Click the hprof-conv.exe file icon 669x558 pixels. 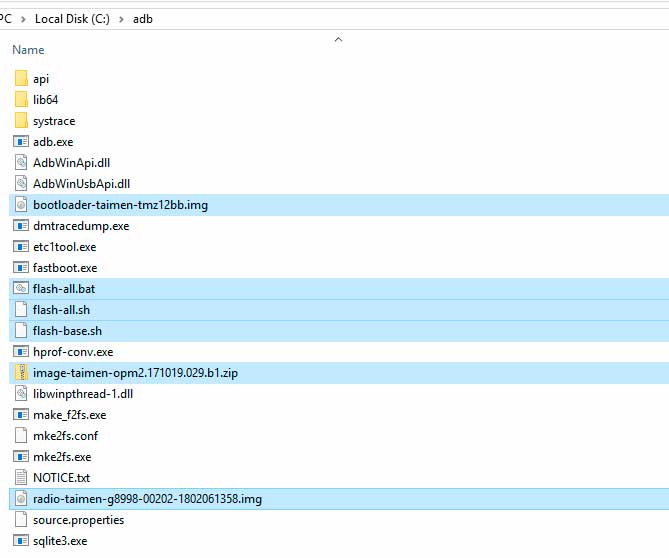click(x=21, y=352)
